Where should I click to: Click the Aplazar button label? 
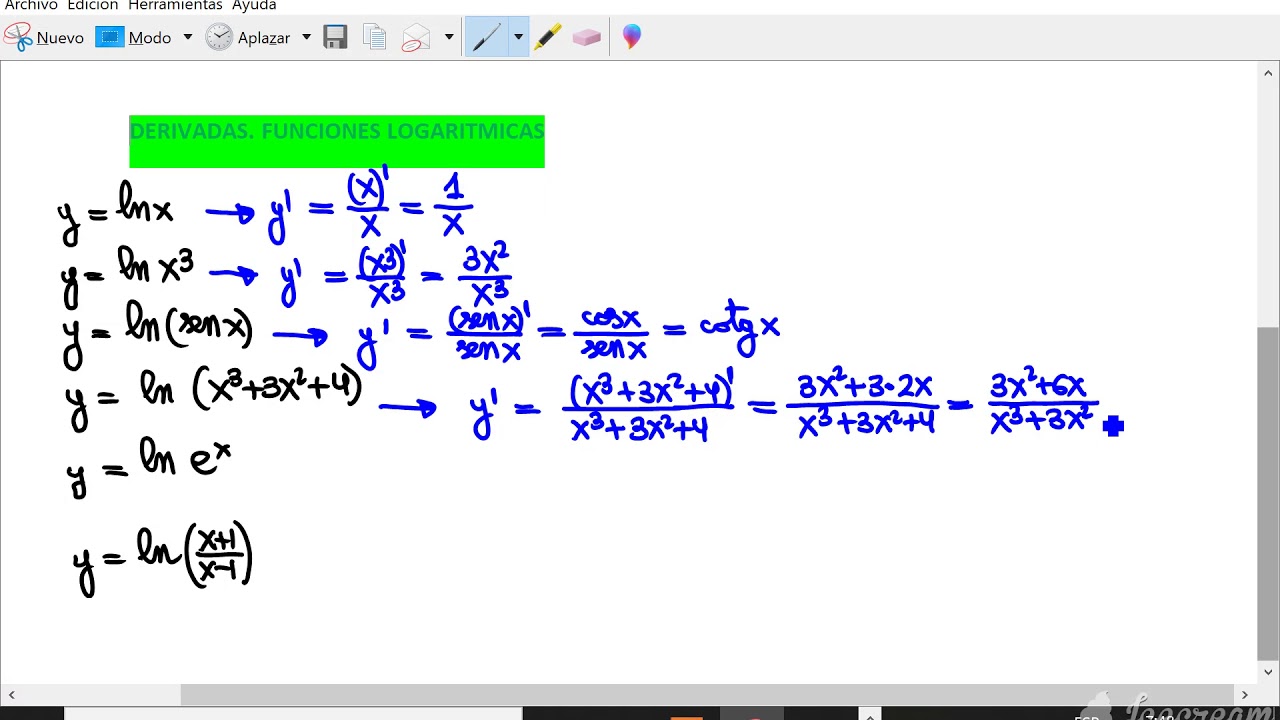click(264, 38)
